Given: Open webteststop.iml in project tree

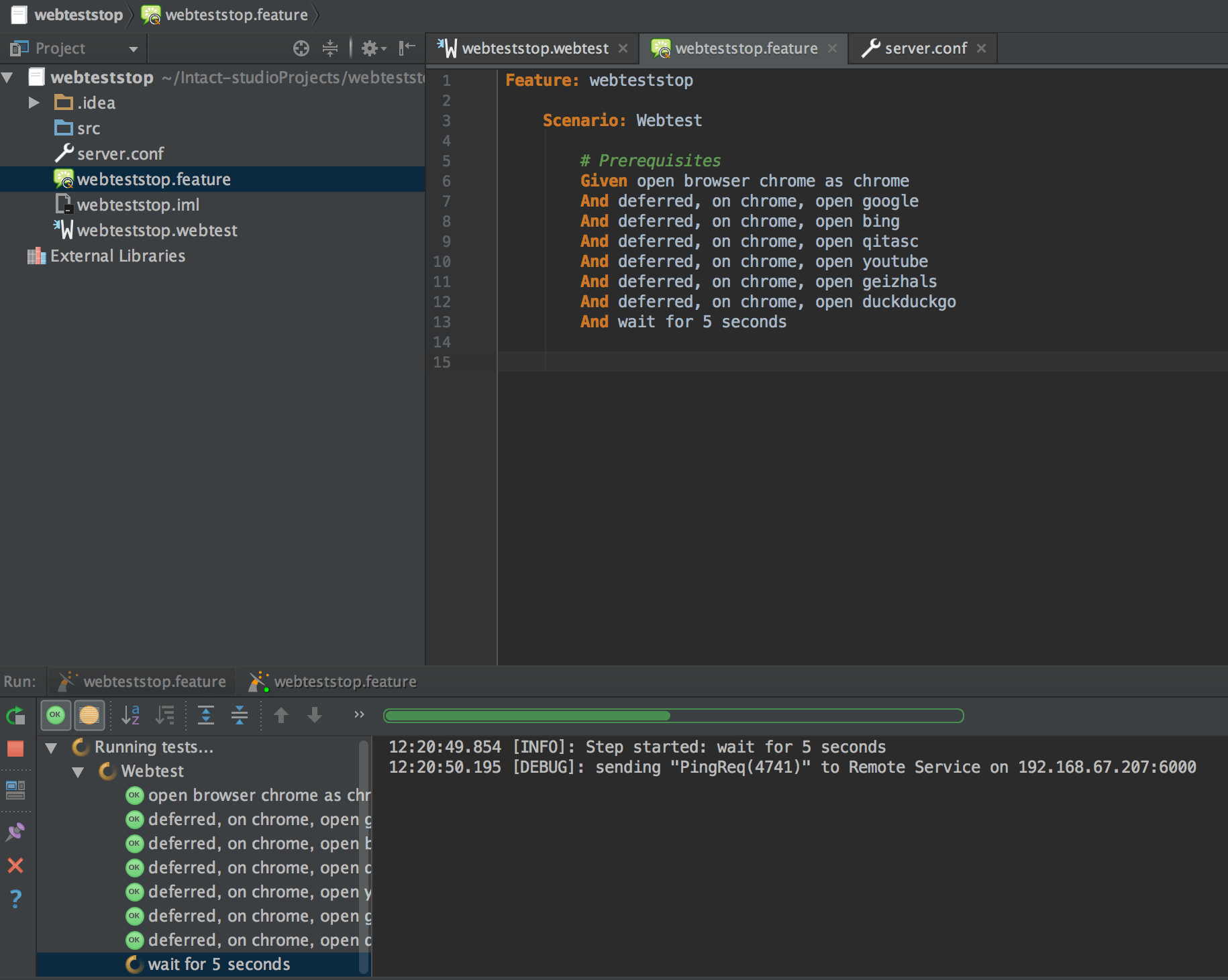Looking at the screenshot, I should [x=138, y=205].
